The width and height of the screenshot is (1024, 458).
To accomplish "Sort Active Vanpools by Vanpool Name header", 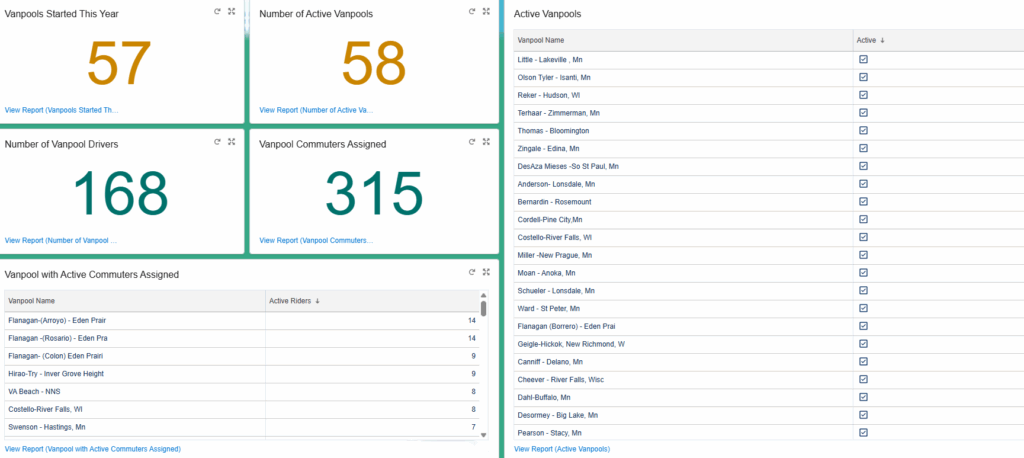I will pos(540,40).
